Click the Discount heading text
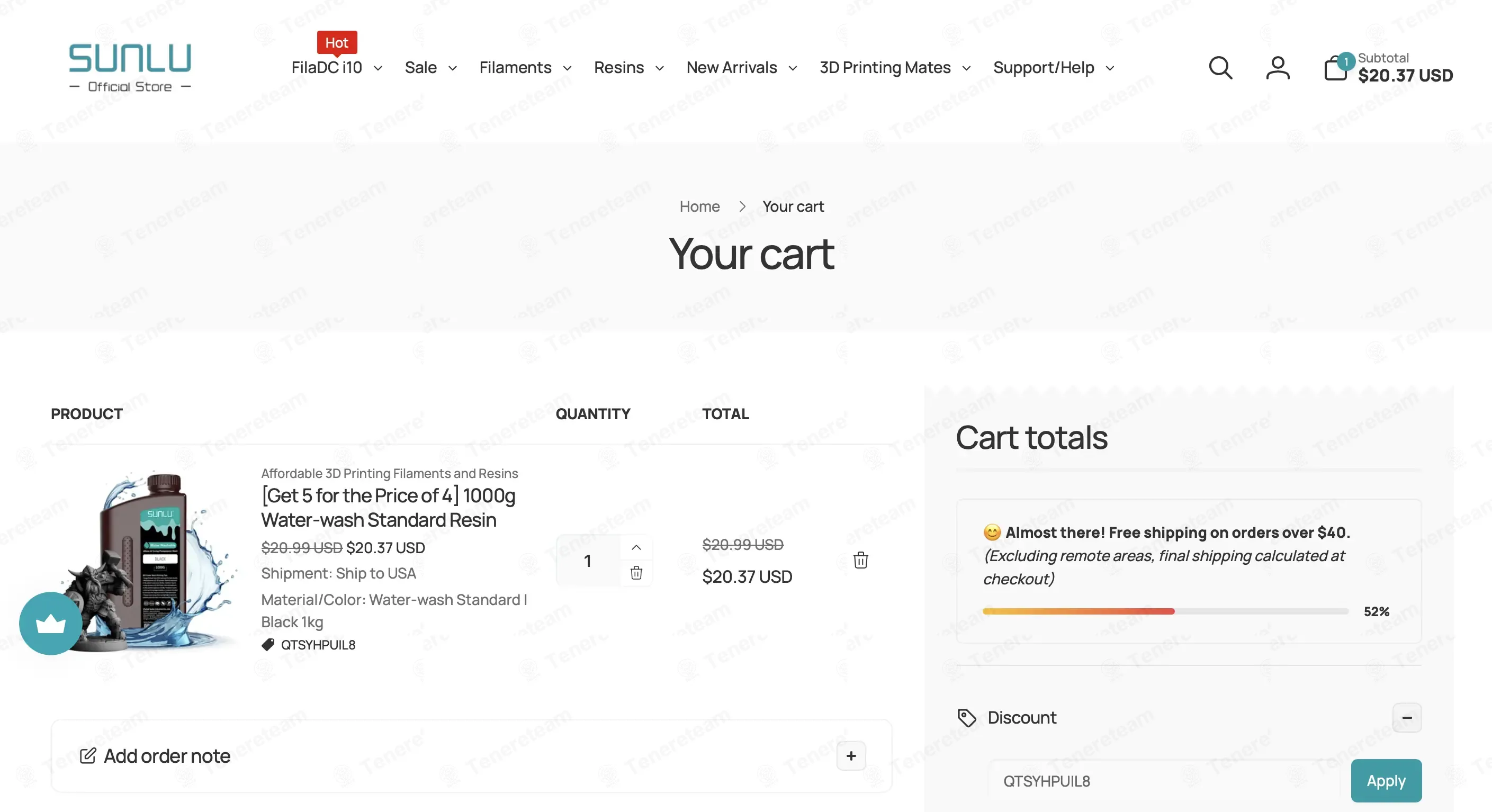The height and width of the screenshot is (812, 1492). click(x=1022, y=718)
